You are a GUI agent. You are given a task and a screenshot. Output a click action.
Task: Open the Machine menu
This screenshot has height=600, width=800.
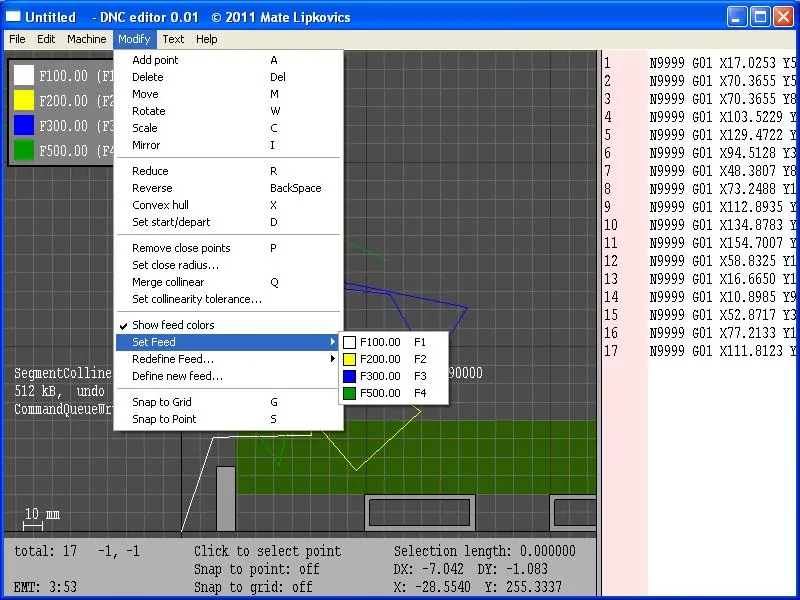tap(87, 39)
